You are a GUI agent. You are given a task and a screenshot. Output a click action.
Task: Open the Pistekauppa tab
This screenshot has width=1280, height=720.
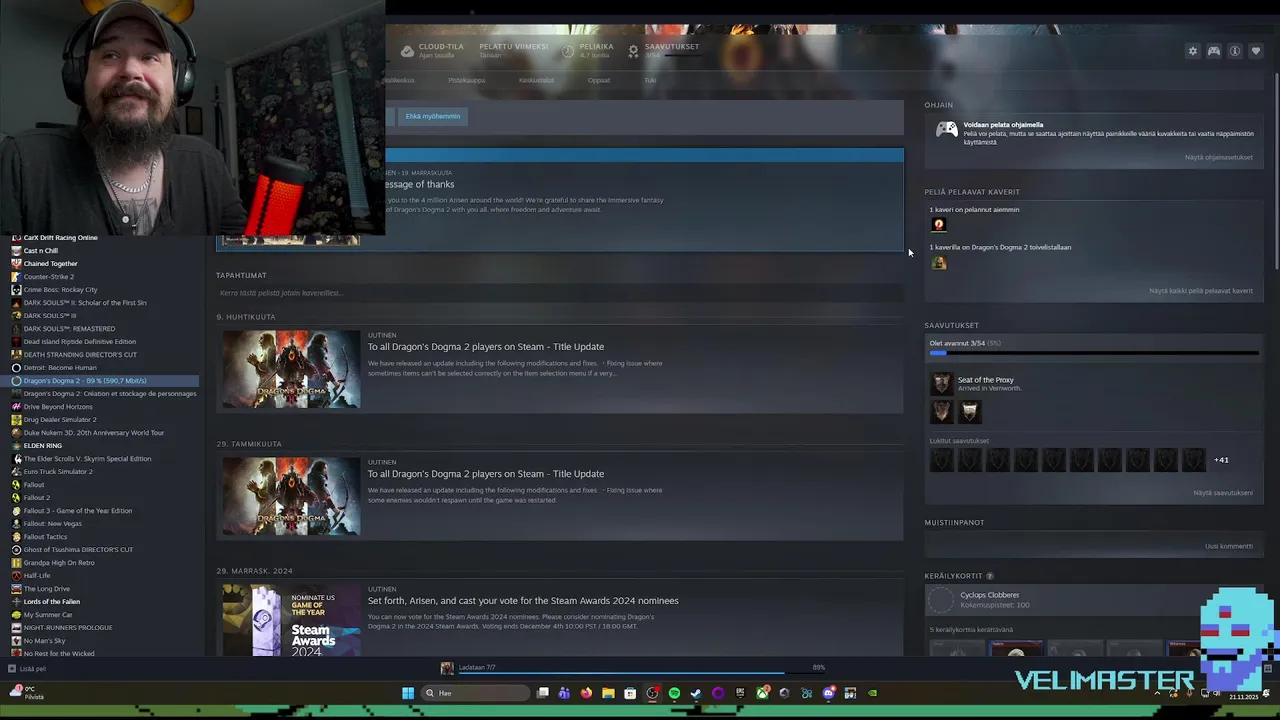(466, 80)
